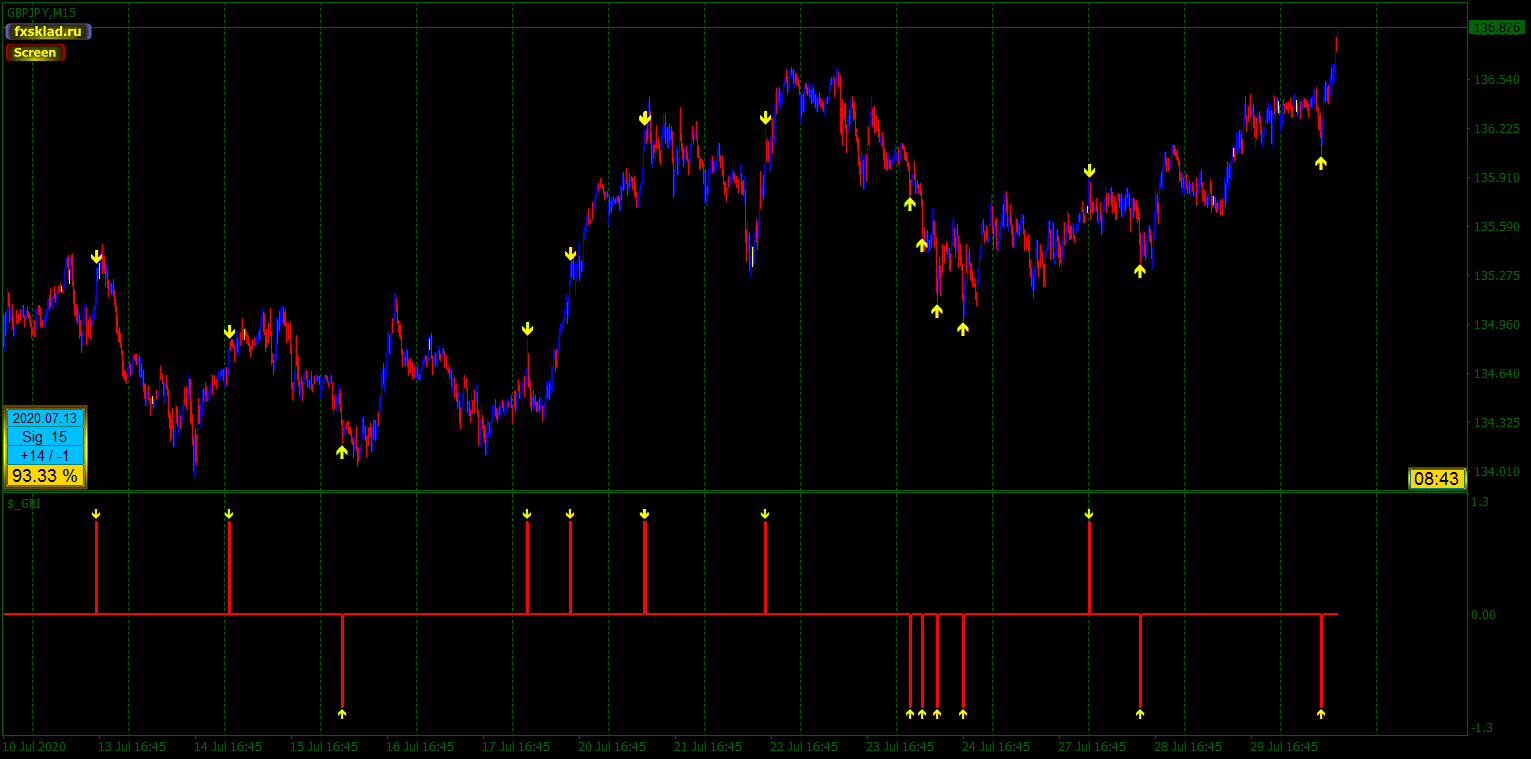The height and width of the screenshot is (759, 1531).
Task: Click the $_GRI indicator label
Action: [24, 504]
